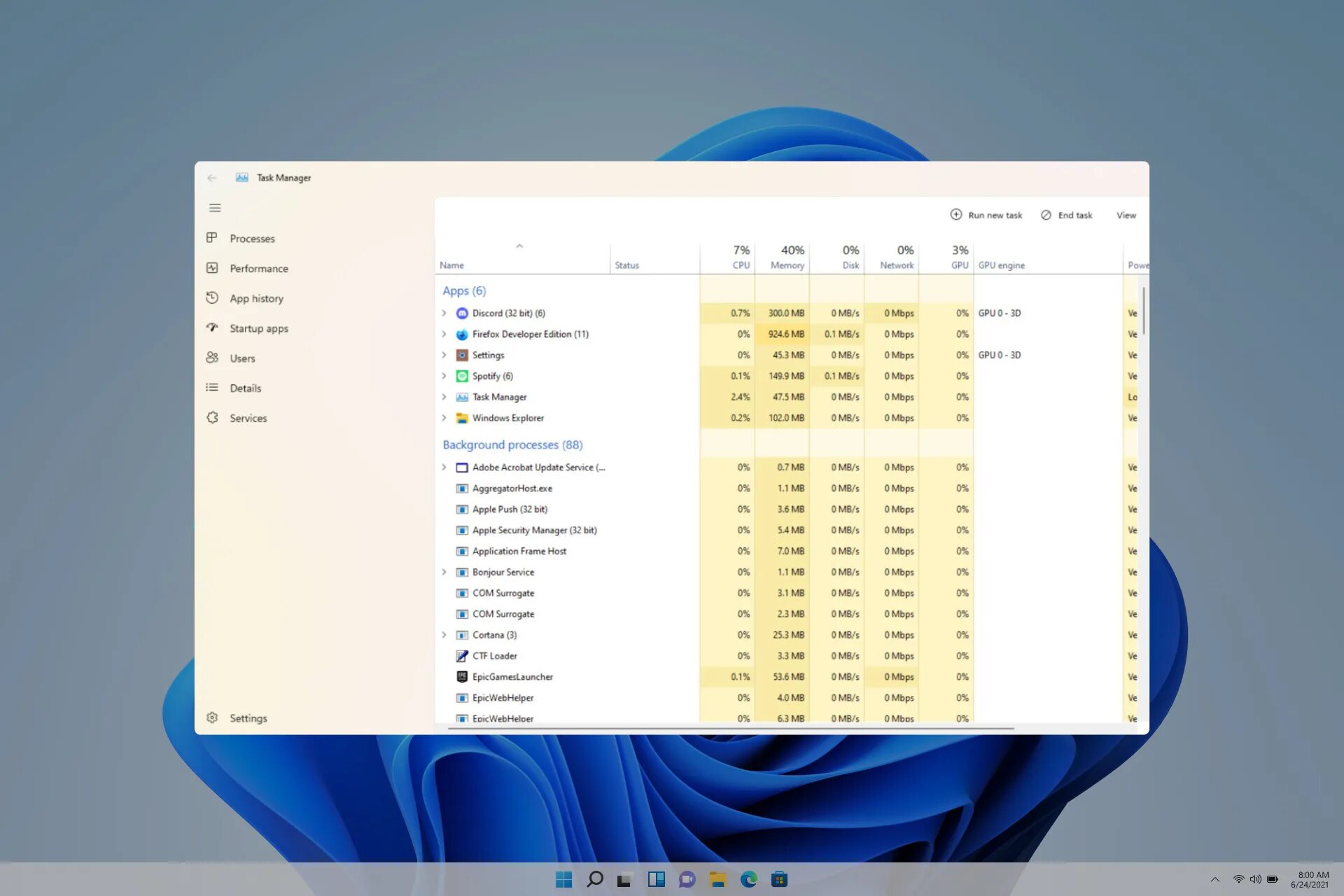This screenshot has height=896, width=1344.
Task: Click the App history clock icon
Action: (x=212, y=298)
